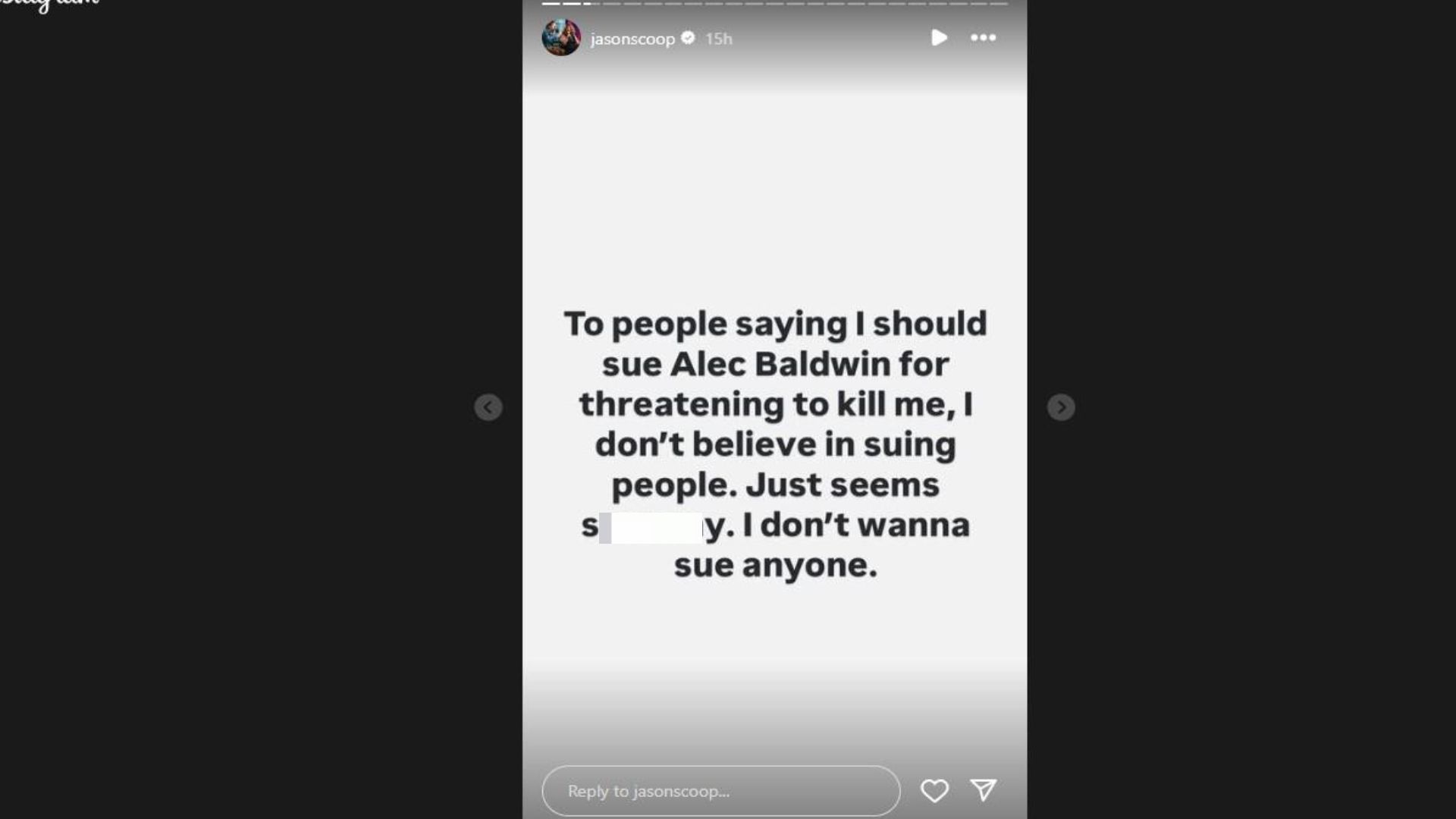Click the 15h story timestamp
The image size is (1456, 819).
719,39
